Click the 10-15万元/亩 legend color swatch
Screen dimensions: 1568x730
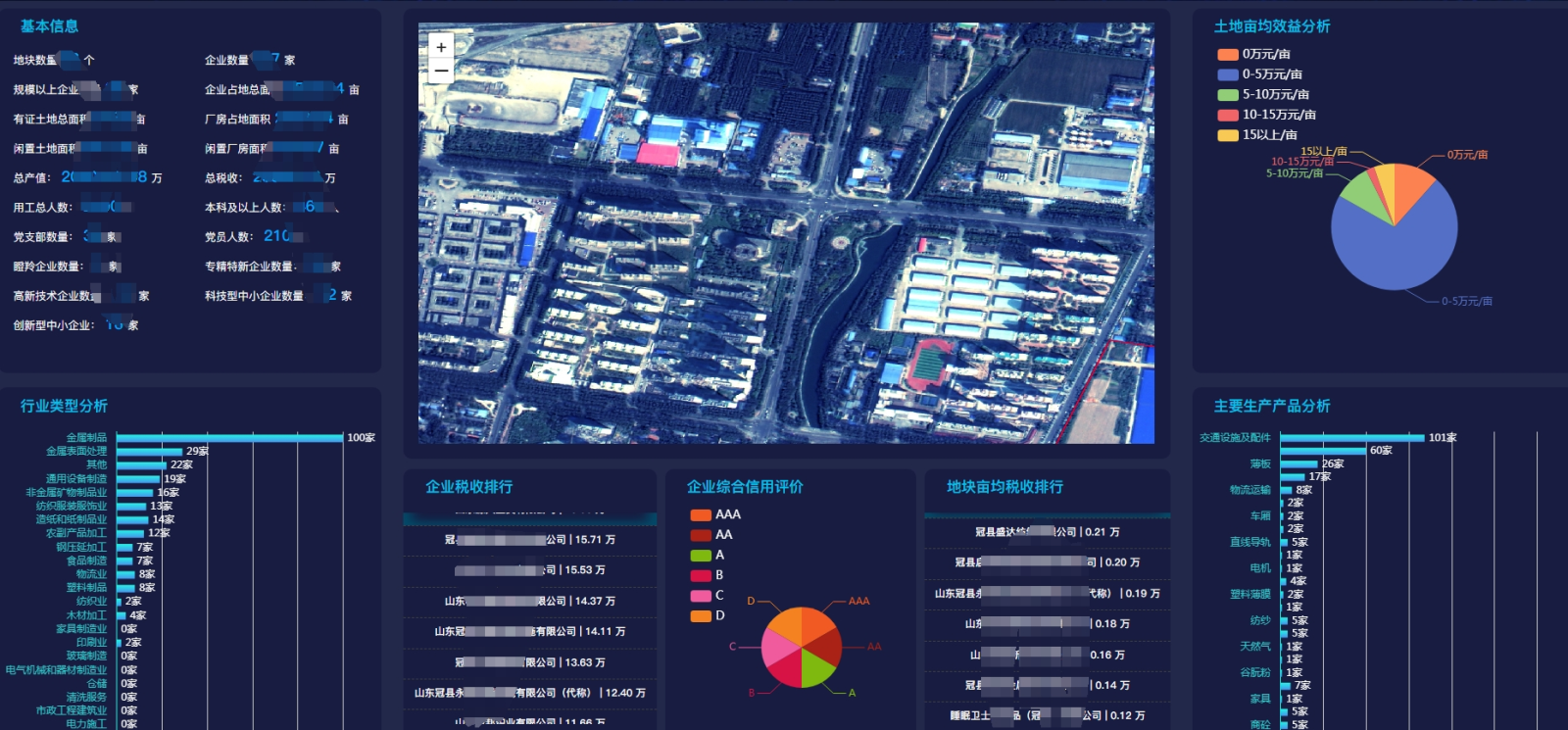tap(1228, 115)
